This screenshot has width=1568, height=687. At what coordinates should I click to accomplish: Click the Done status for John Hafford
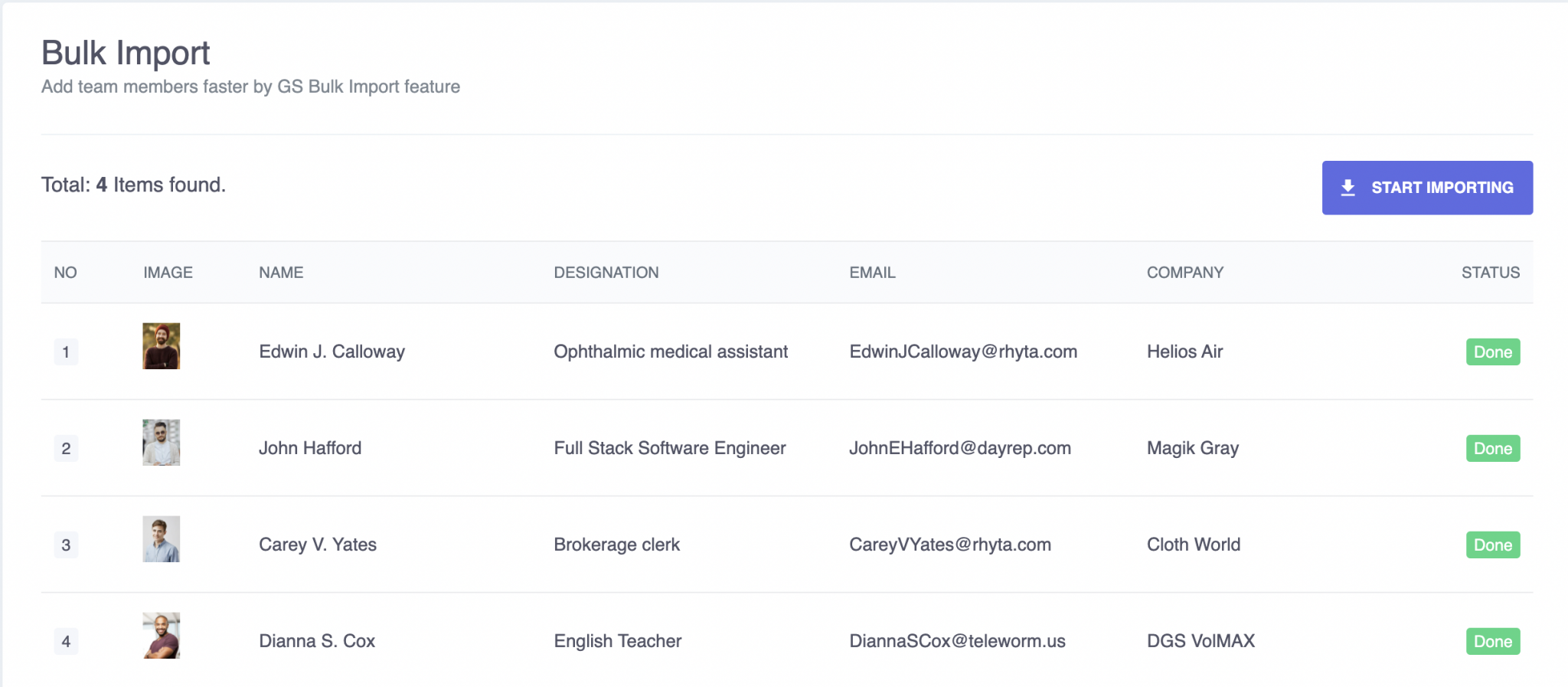pyautogui.click(x=1492, y=449)
